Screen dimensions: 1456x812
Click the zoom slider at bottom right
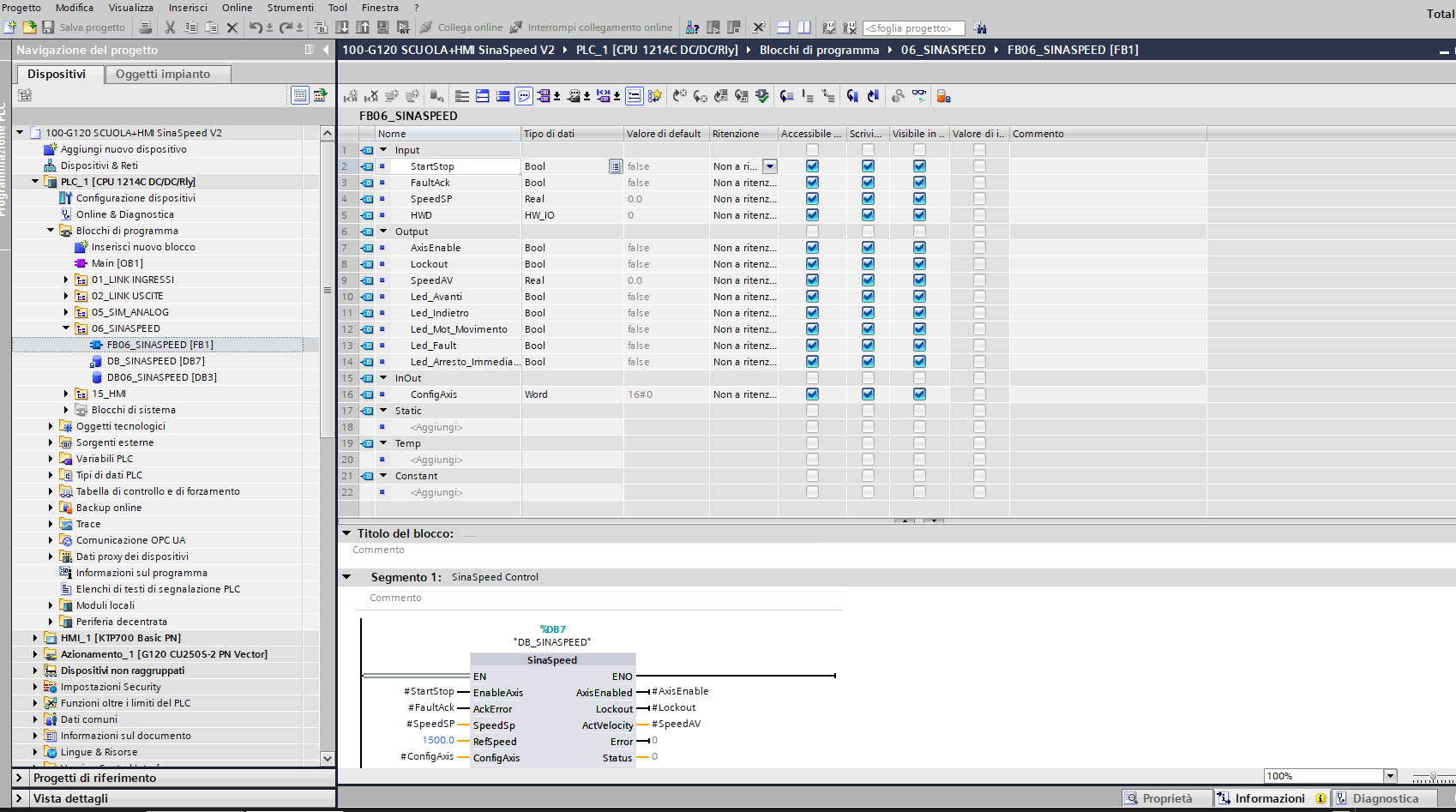[1432, 776]
